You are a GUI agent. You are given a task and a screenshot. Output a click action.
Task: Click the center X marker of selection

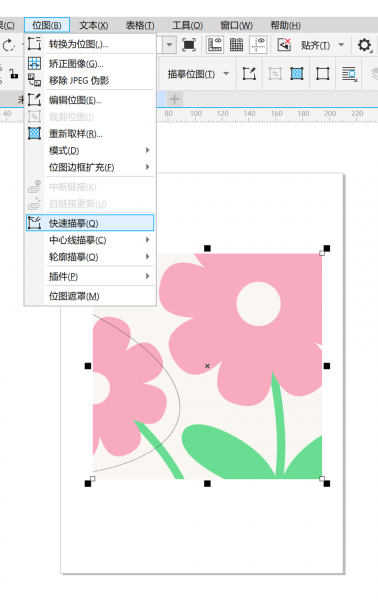pyautogui.click(x=207, y=366)
